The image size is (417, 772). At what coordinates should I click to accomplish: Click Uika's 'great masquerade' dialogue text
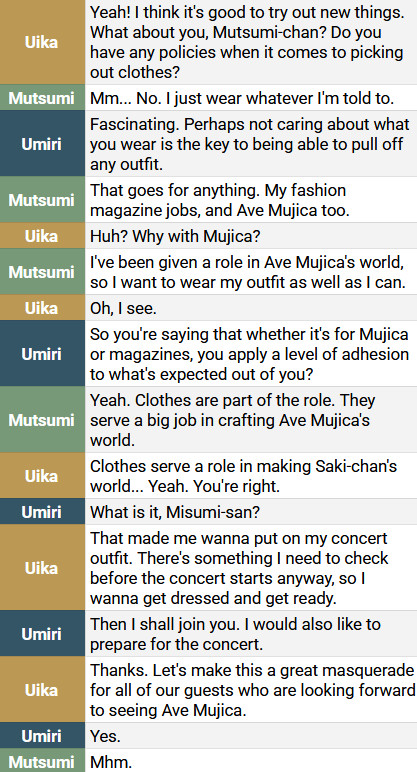[x=251, y=690]
